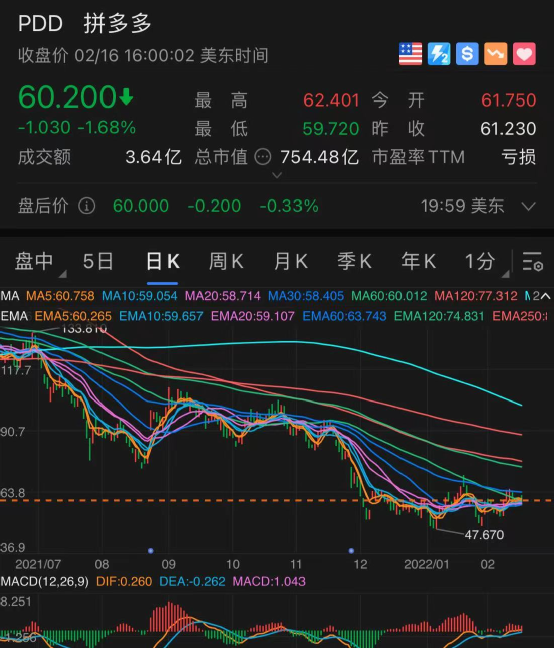Tap the MA5:60.758 indicator value
The image size is (554, 648).
point(60,296)
